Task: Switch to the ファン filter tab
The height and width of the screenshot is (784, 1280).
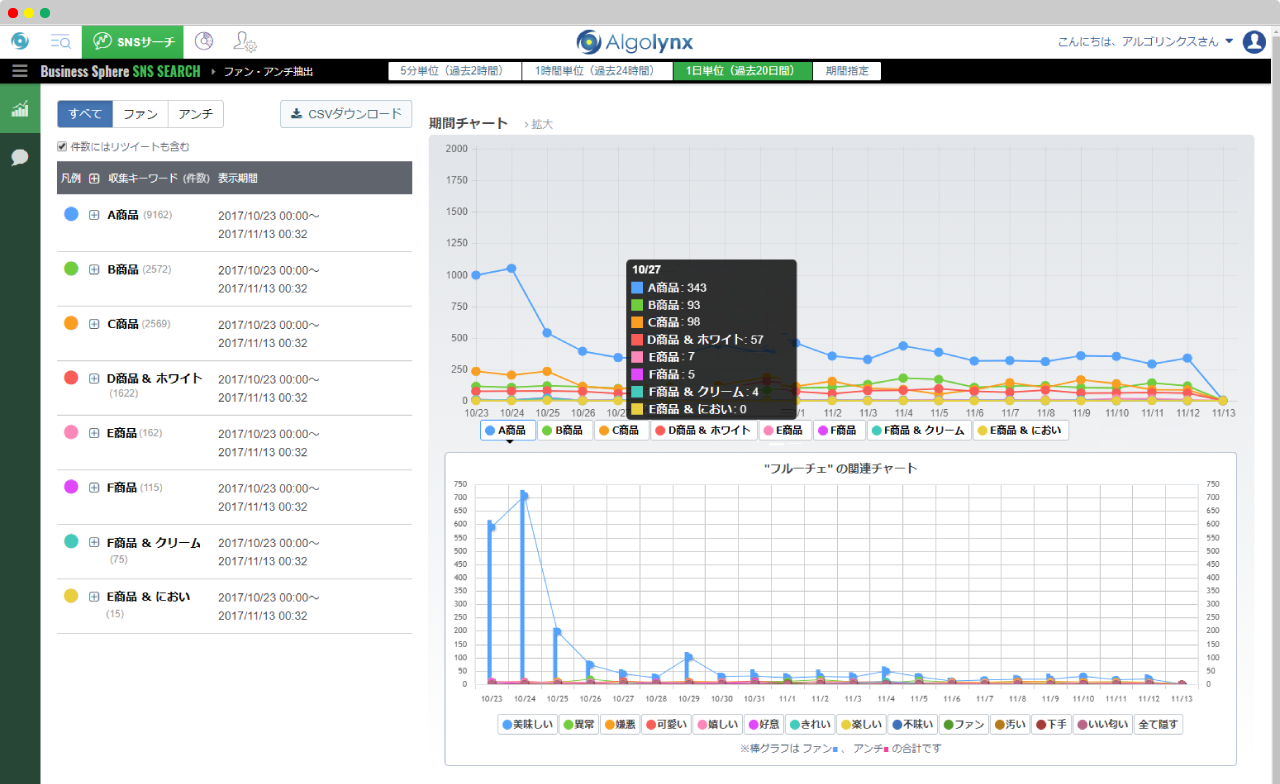Action: (x=140, y=114)
